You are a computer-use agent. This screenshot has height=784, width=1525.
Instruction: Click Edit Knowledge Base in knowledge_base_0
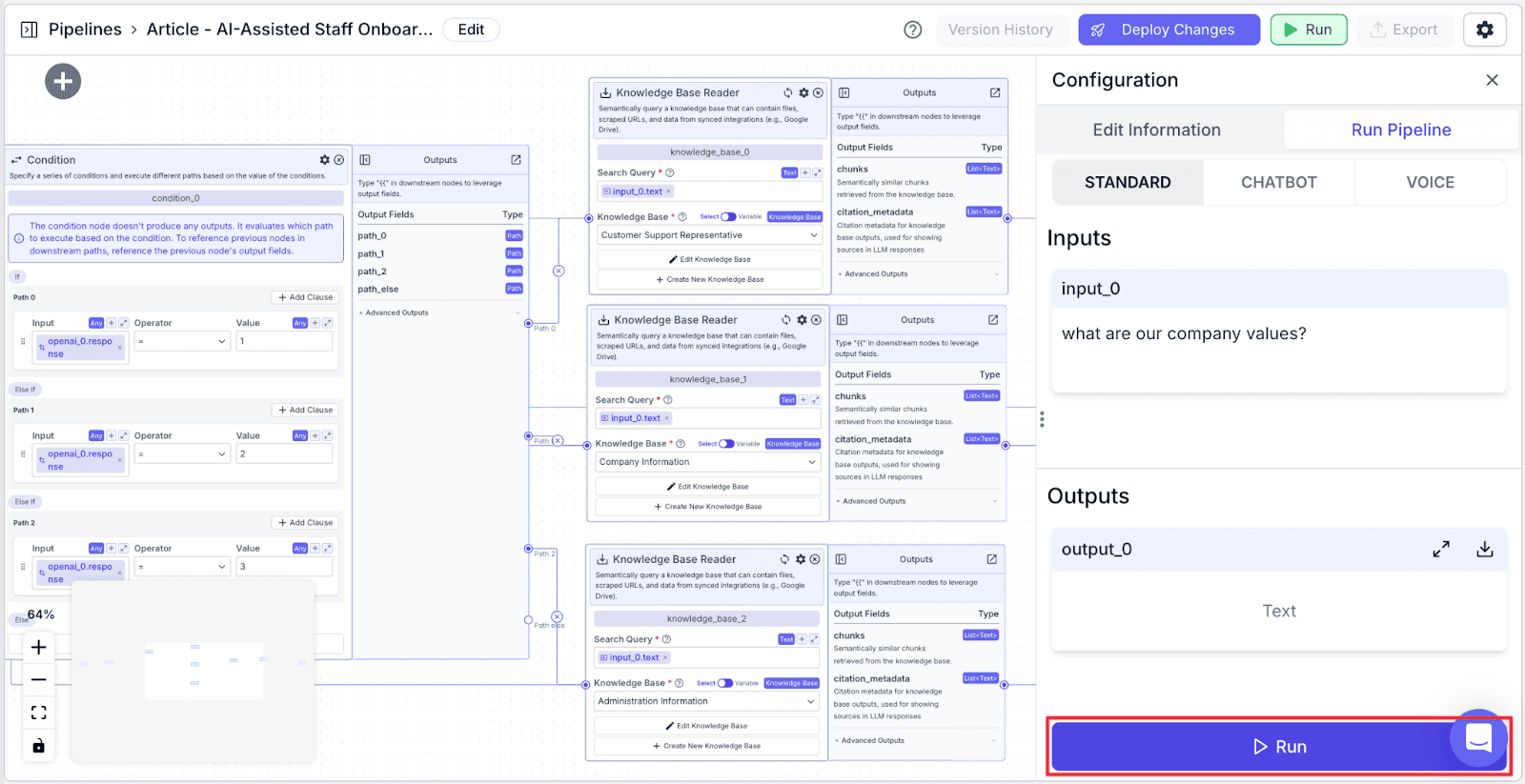pyautogui.click(x=709, y=259)
